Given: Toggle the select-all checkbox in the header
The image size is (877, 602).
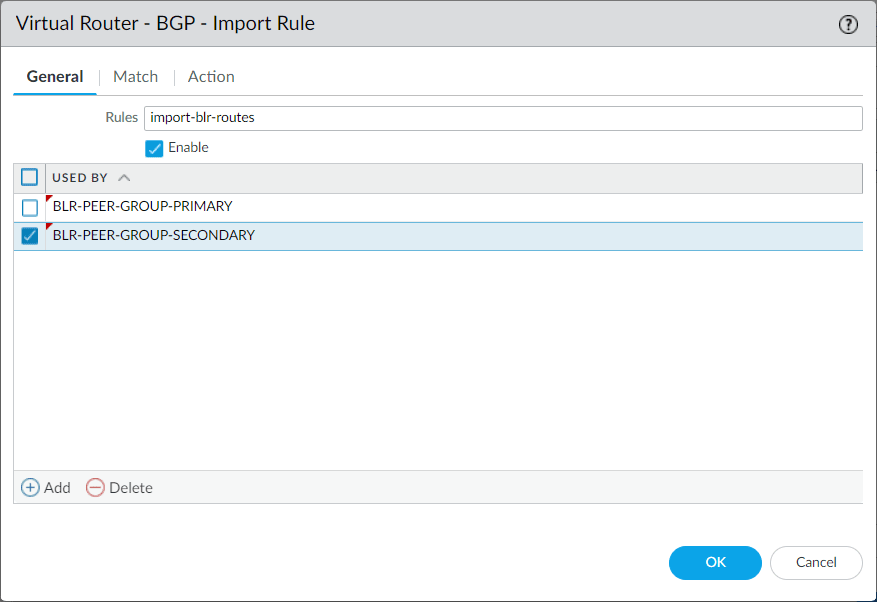Looking at the screenshot, I should click(x=29, y=176).
